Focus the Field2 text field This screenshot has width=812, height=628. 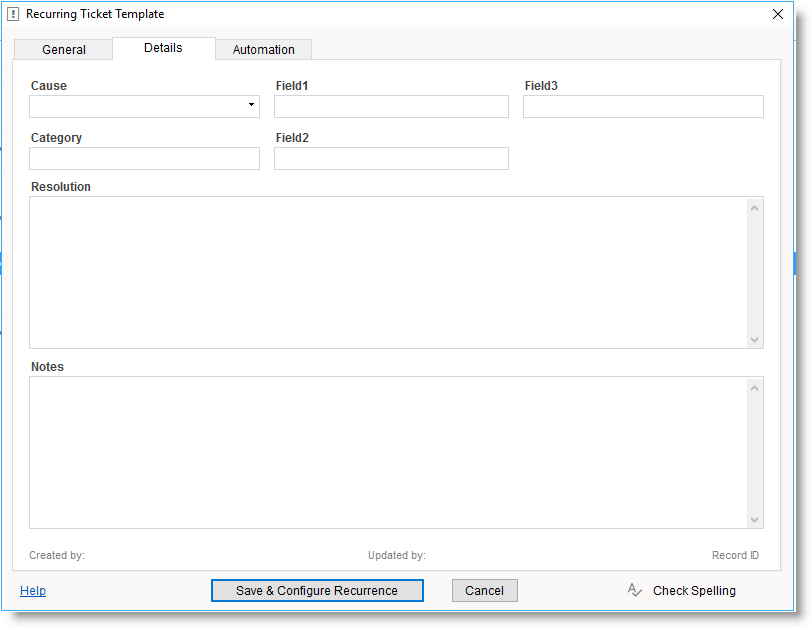pos(391,159)
